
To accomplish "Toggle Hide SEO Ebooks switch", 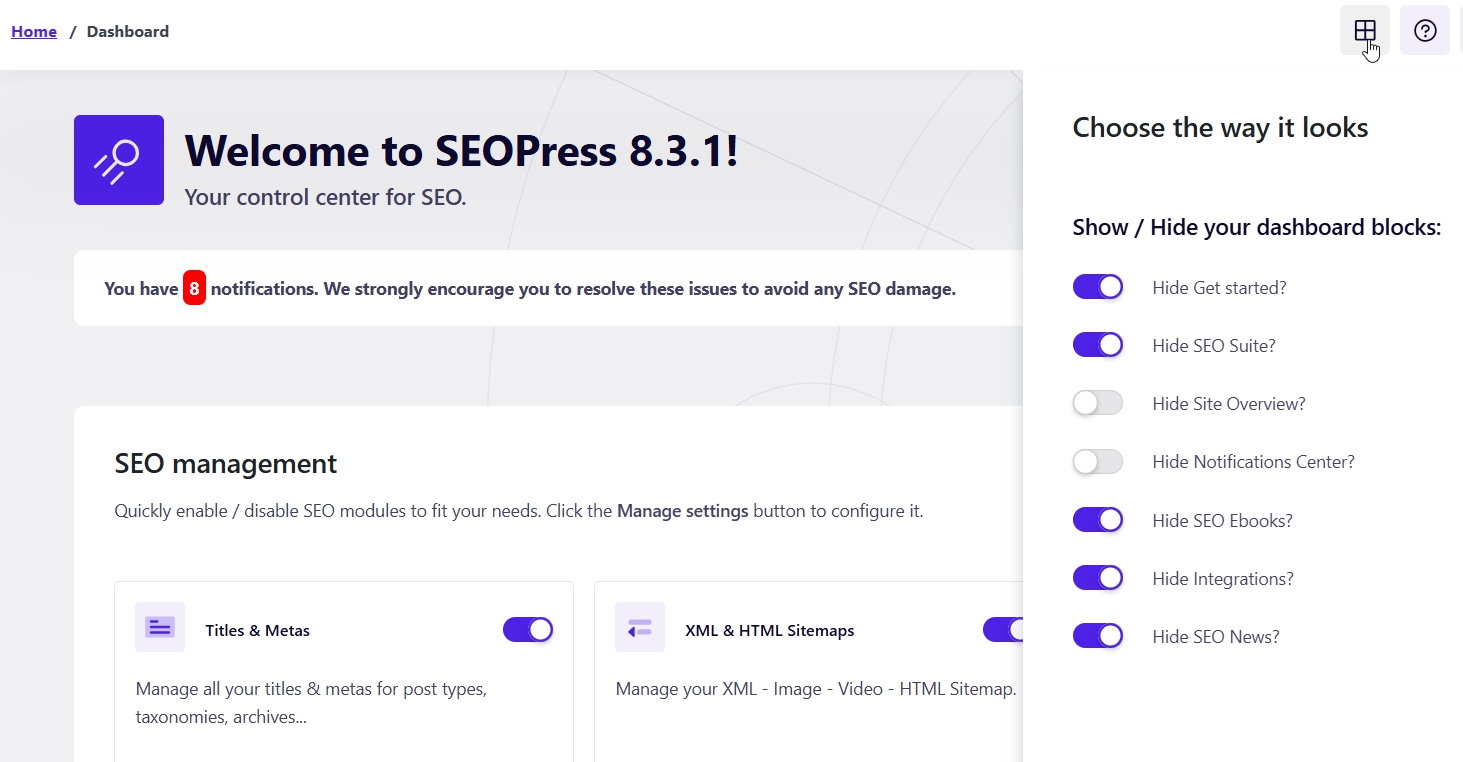I will click(1097, 520).
